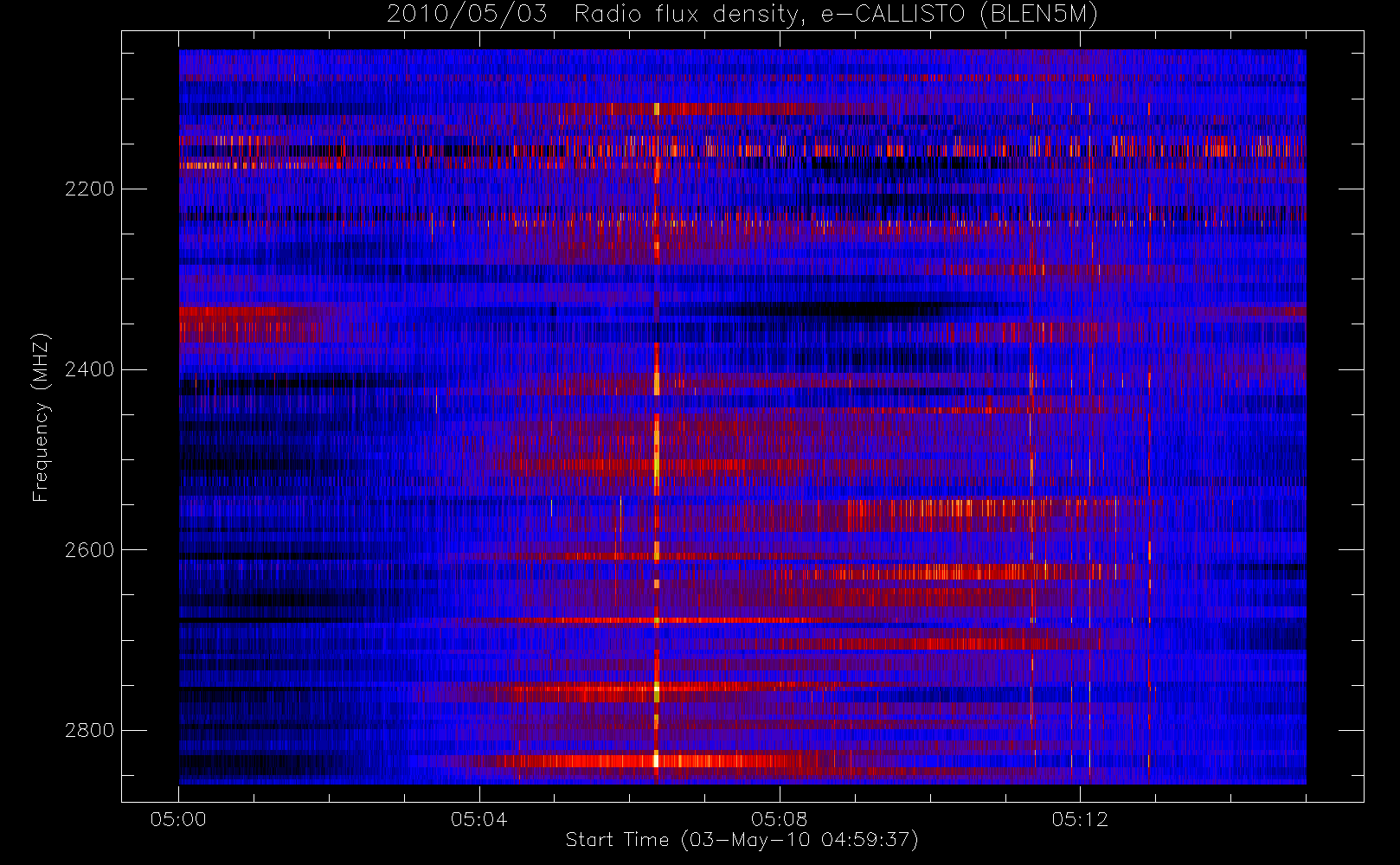Click the 05:04 time tick label

click(x=478, y=819)
